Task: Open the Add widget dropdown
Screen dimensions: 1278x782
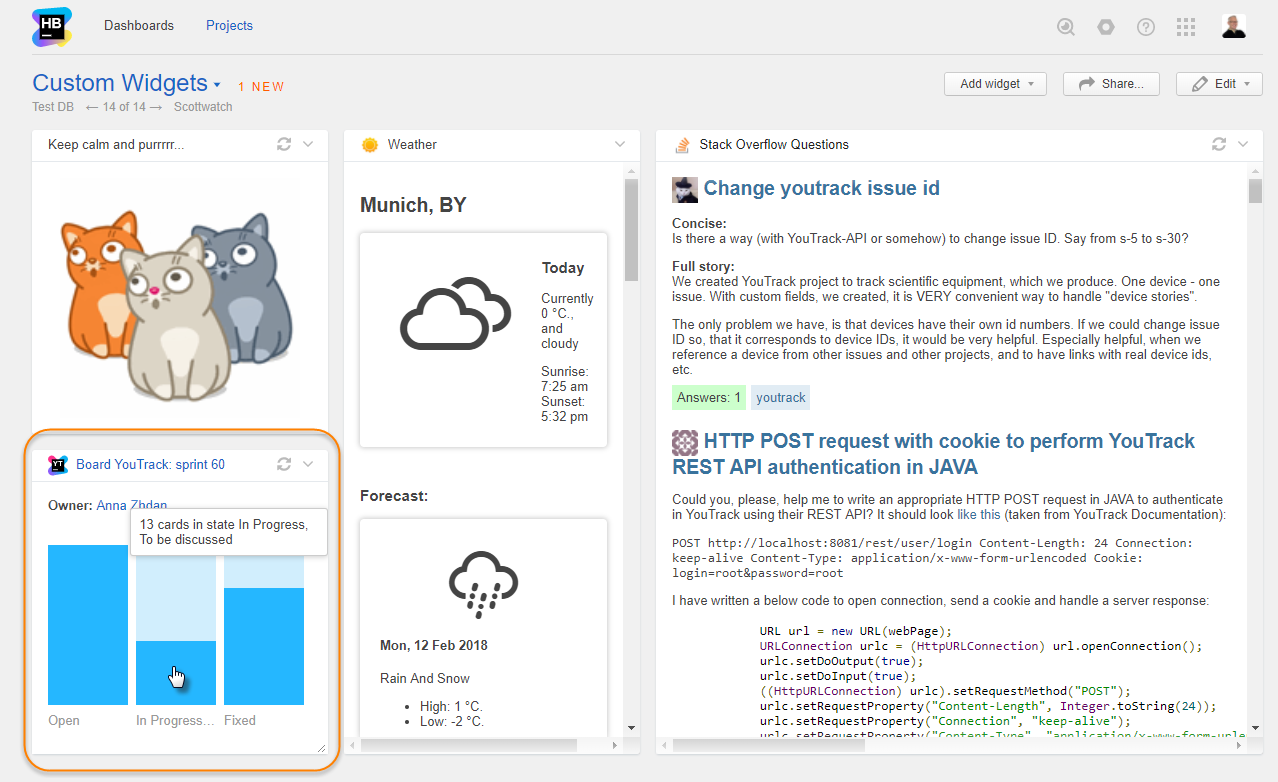Action: coord(995,84)
